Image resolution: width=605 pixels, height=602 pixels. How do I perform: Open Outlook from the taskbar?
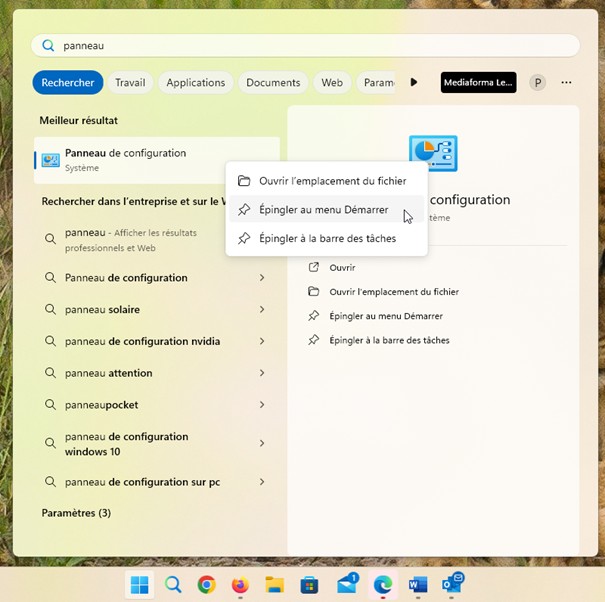coord(452,584)
